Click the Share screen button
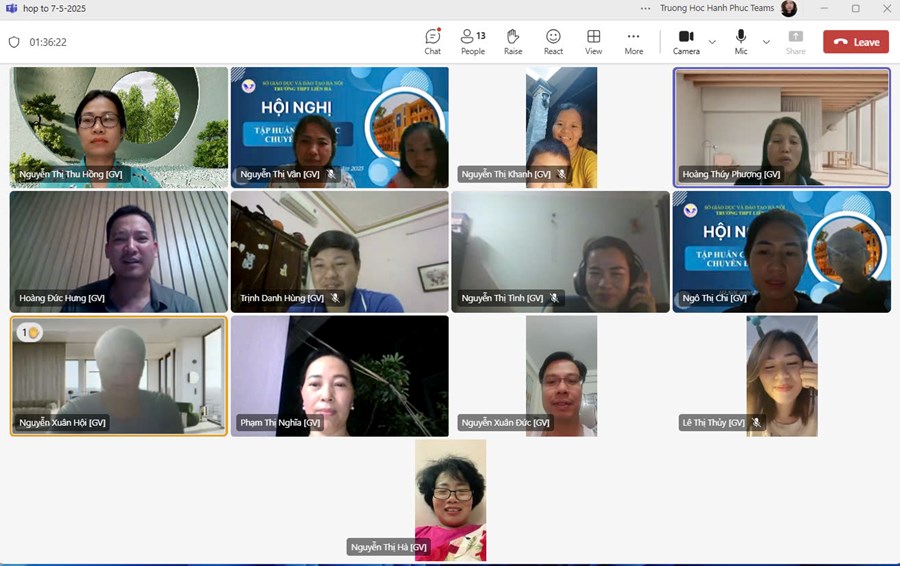 [x=795, y=41]
